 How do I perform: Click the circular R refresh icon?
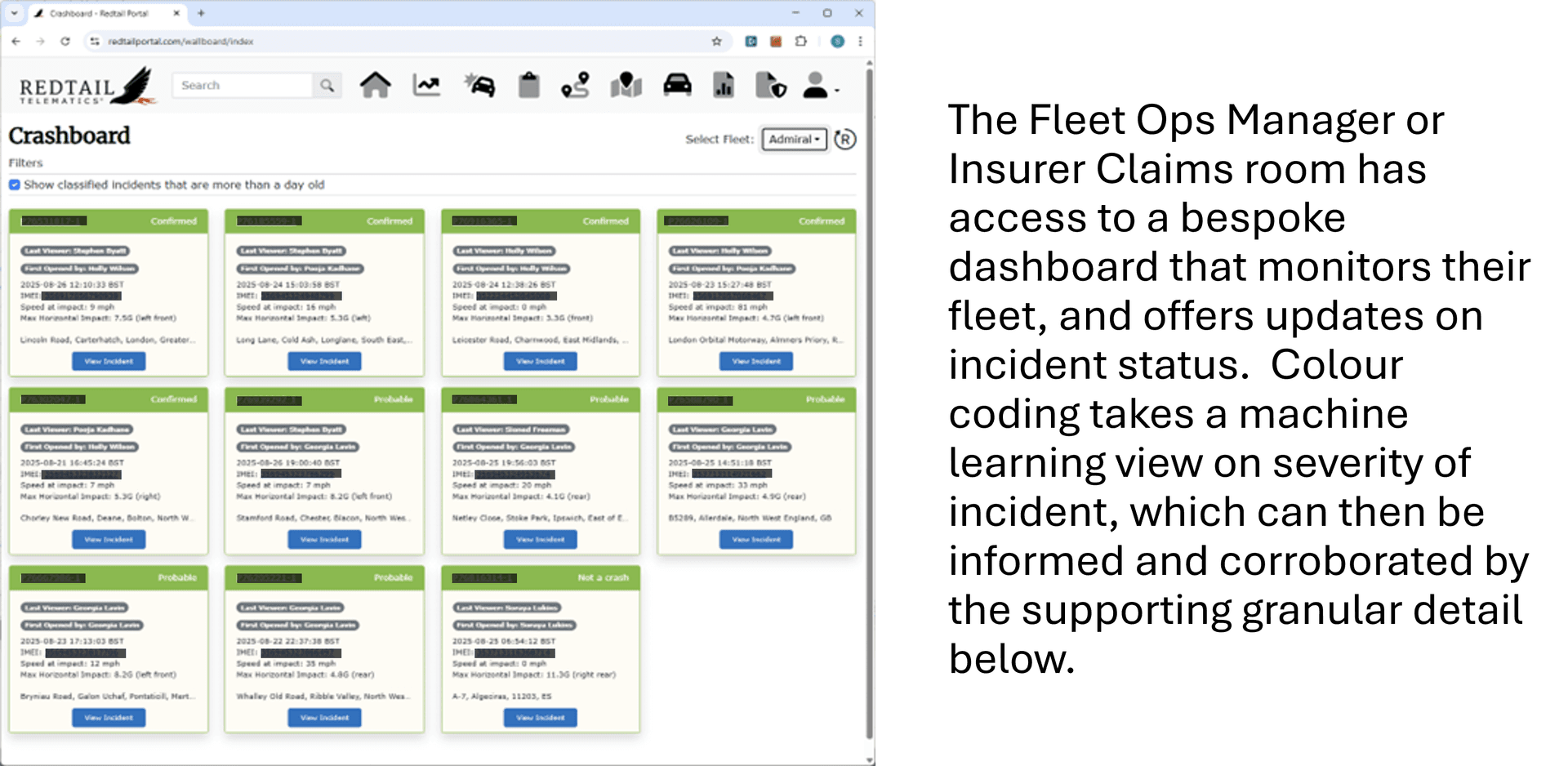(x=845, y=140)
